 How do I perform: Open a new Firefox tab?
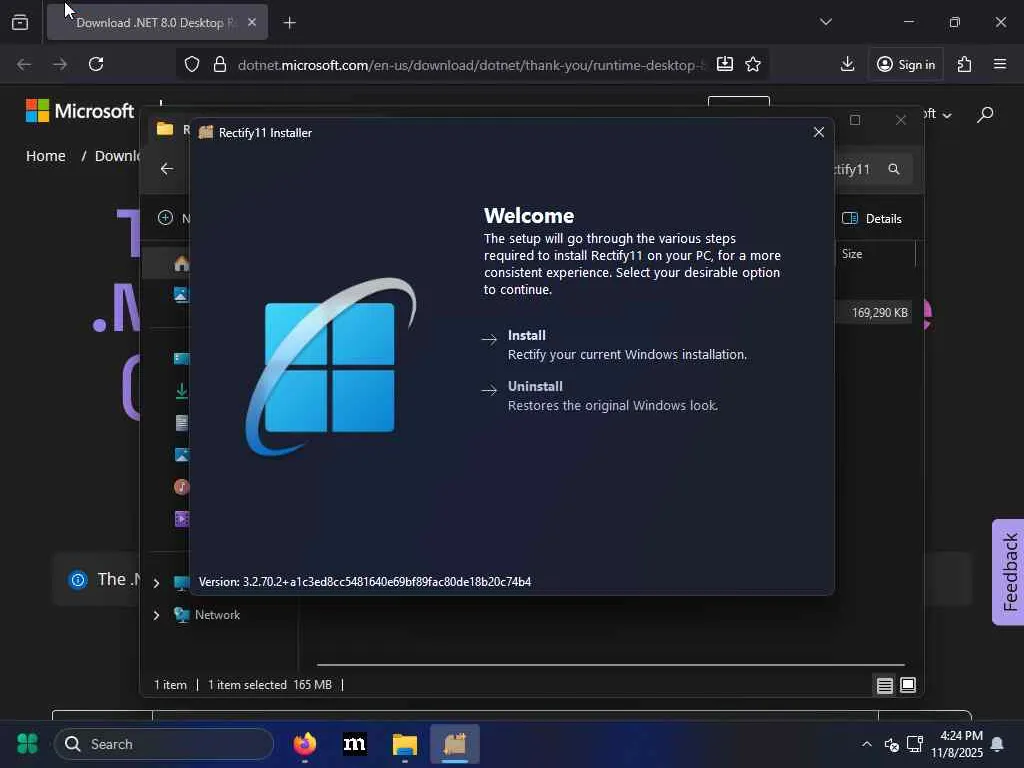click(289, 23)
